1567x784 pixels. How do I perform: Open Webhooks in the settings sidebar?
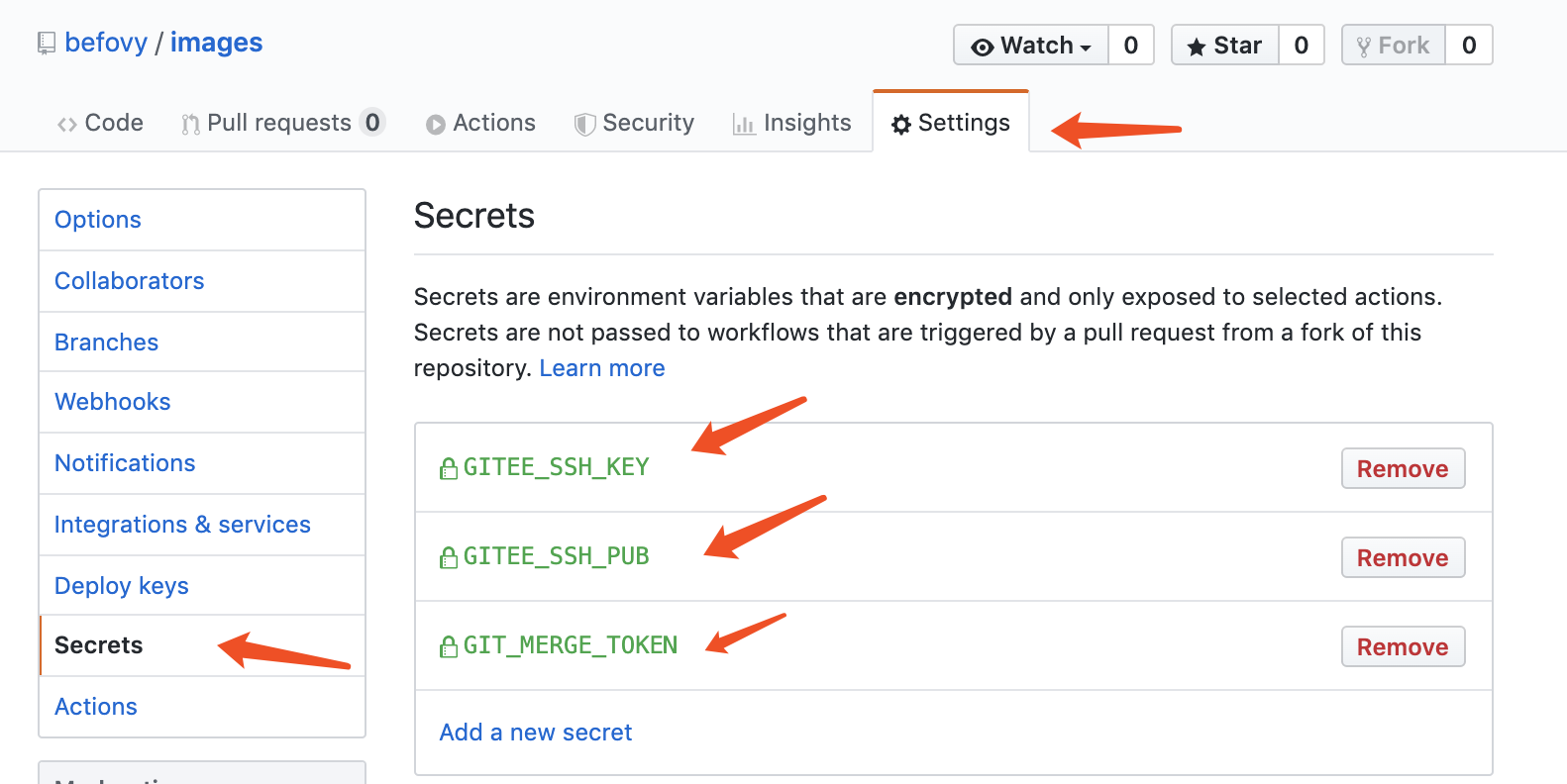[113, 401]
